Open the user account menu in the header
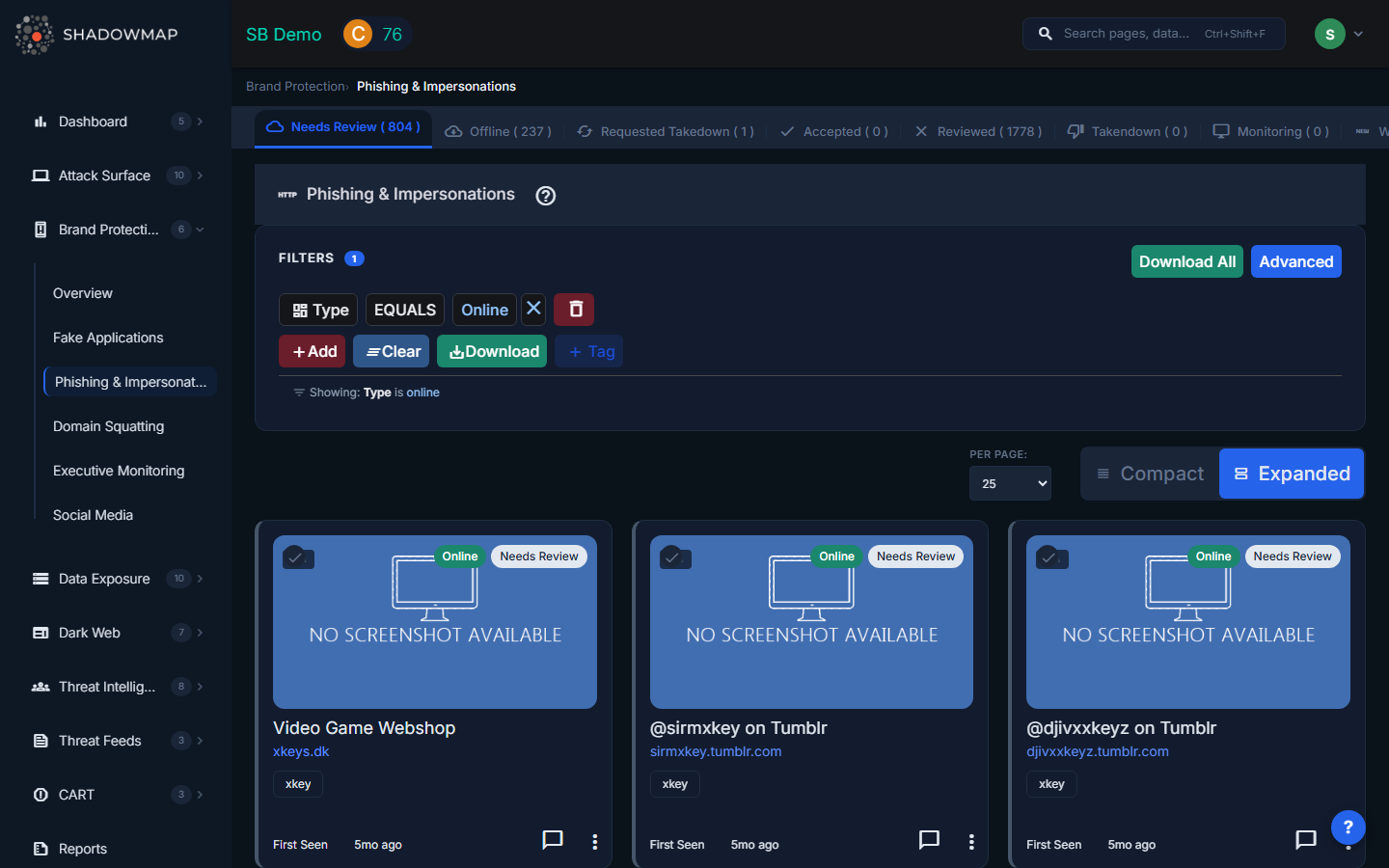This screenshot has height=868, width=1389. pos(1339,34)
